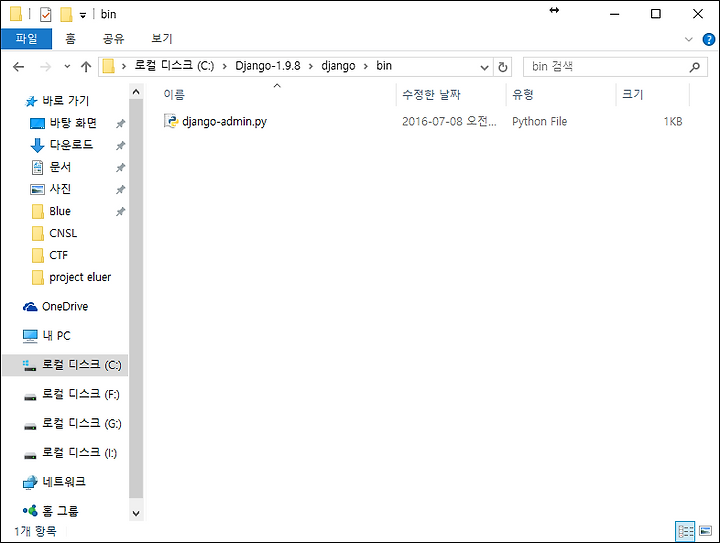Screen dimensions: 720x543
Task: Click the navigation pane scrollbar thumb
Action: (136, 299)
